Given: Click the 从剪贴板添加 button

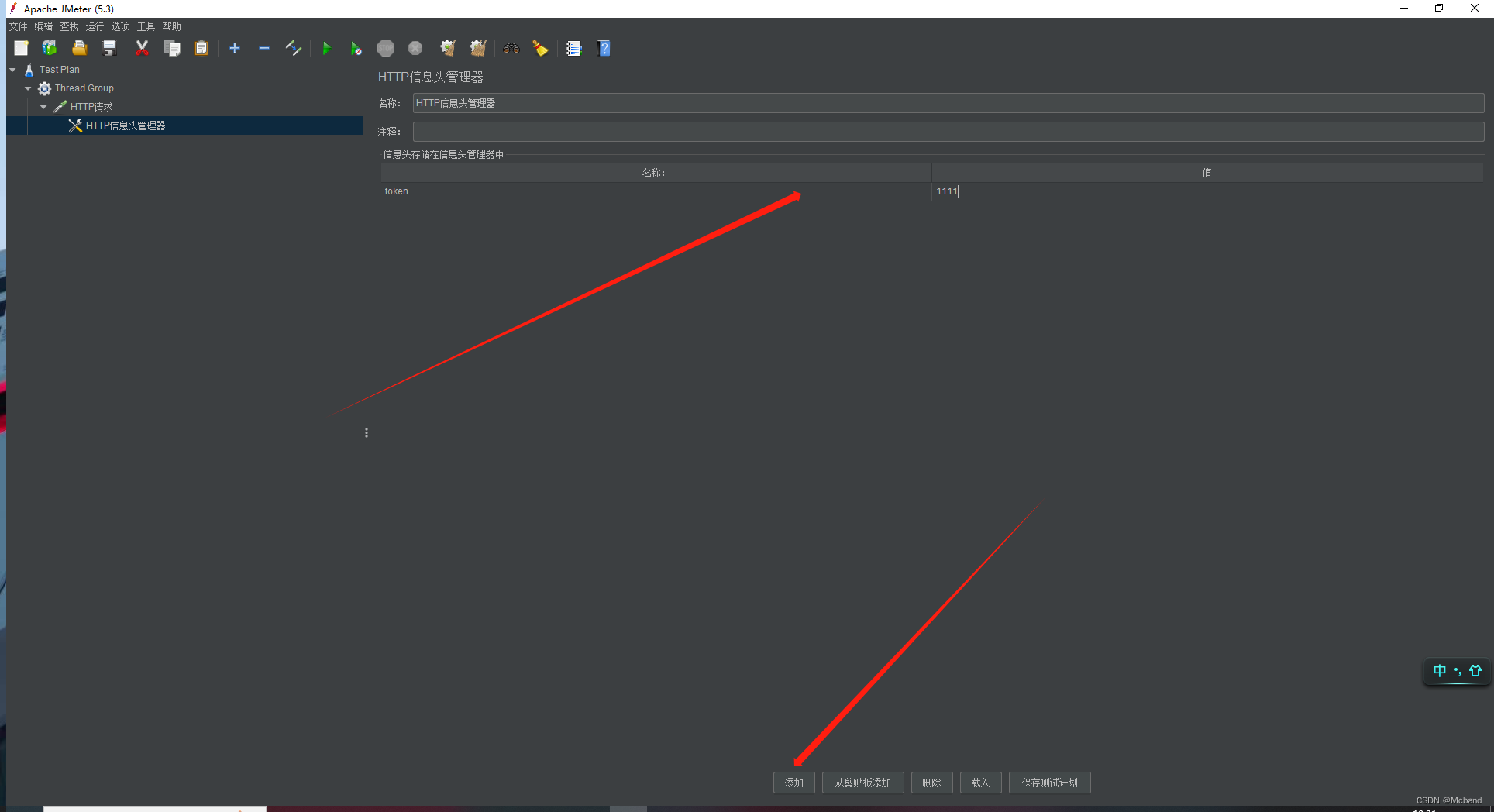Looking at the screenshot, I should point(862,783).
